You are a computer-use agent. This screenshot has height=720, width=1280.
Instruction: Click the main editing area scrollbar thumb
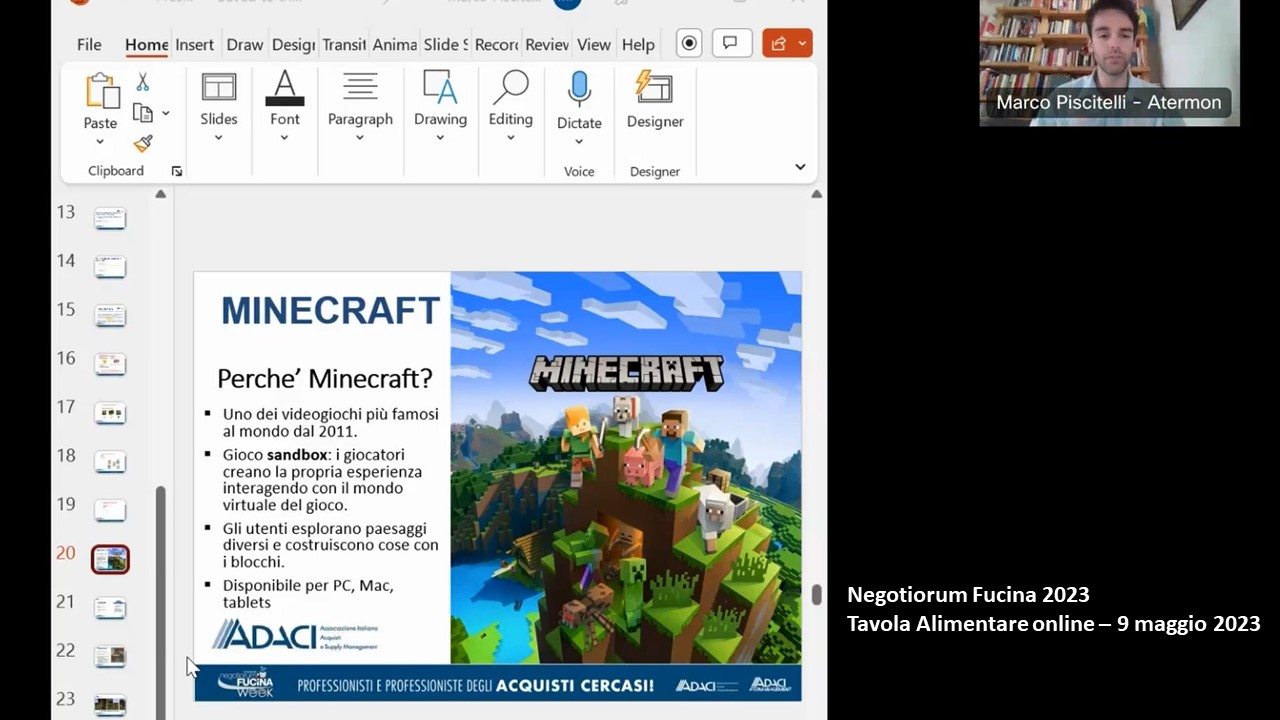816,595
